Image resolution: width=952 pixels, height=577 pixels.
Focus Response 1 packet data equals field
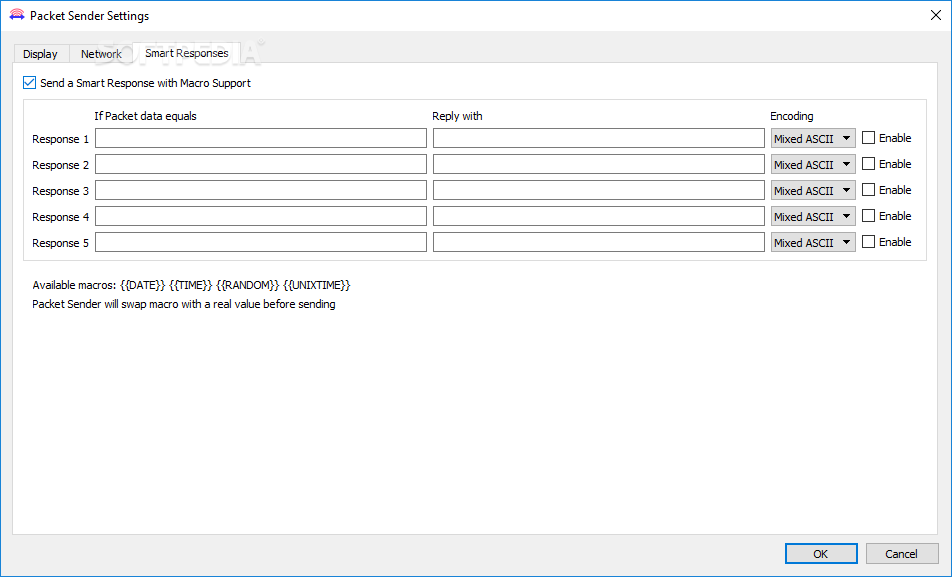[261, 138]
